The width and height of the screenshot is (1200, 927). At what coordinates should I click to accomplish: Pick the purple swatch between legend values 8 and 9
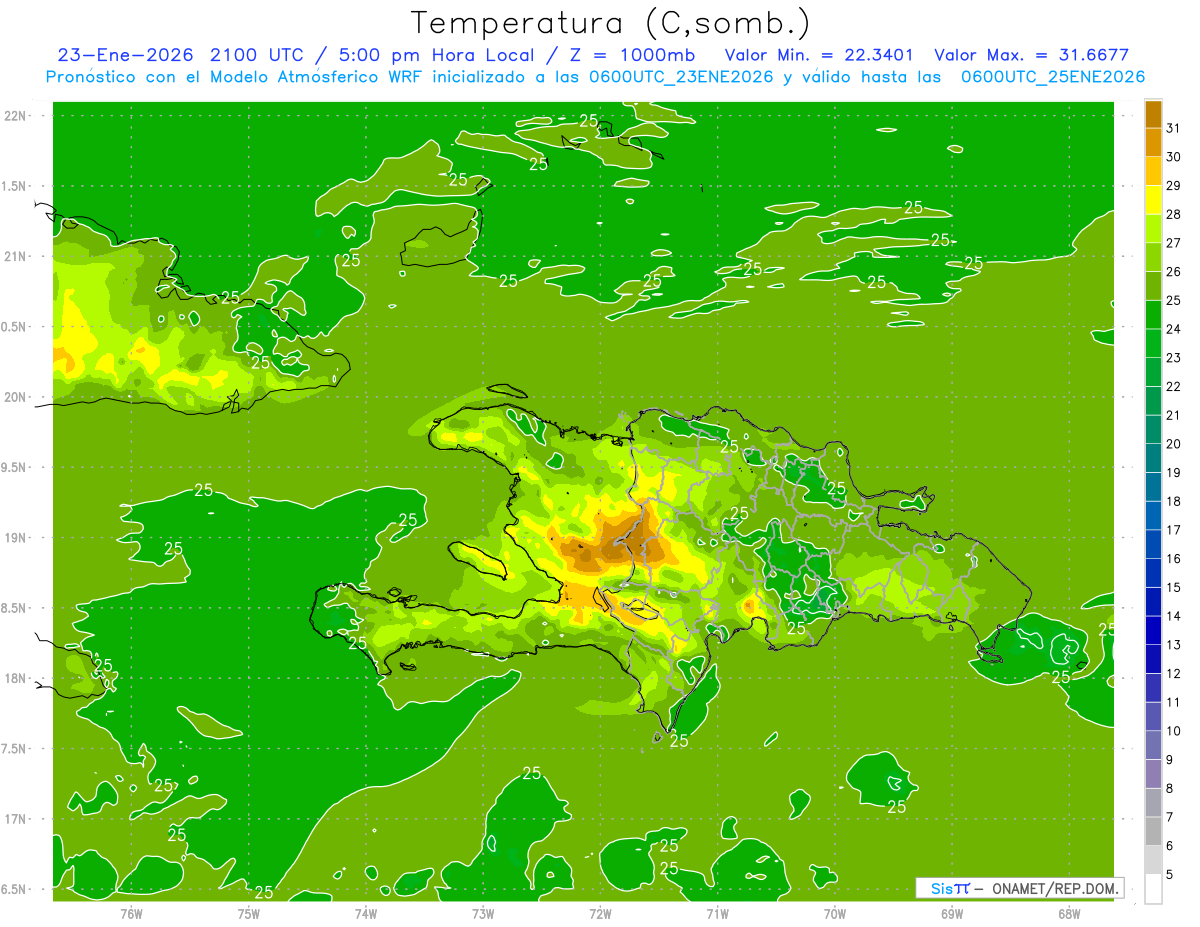point(1153,774)
